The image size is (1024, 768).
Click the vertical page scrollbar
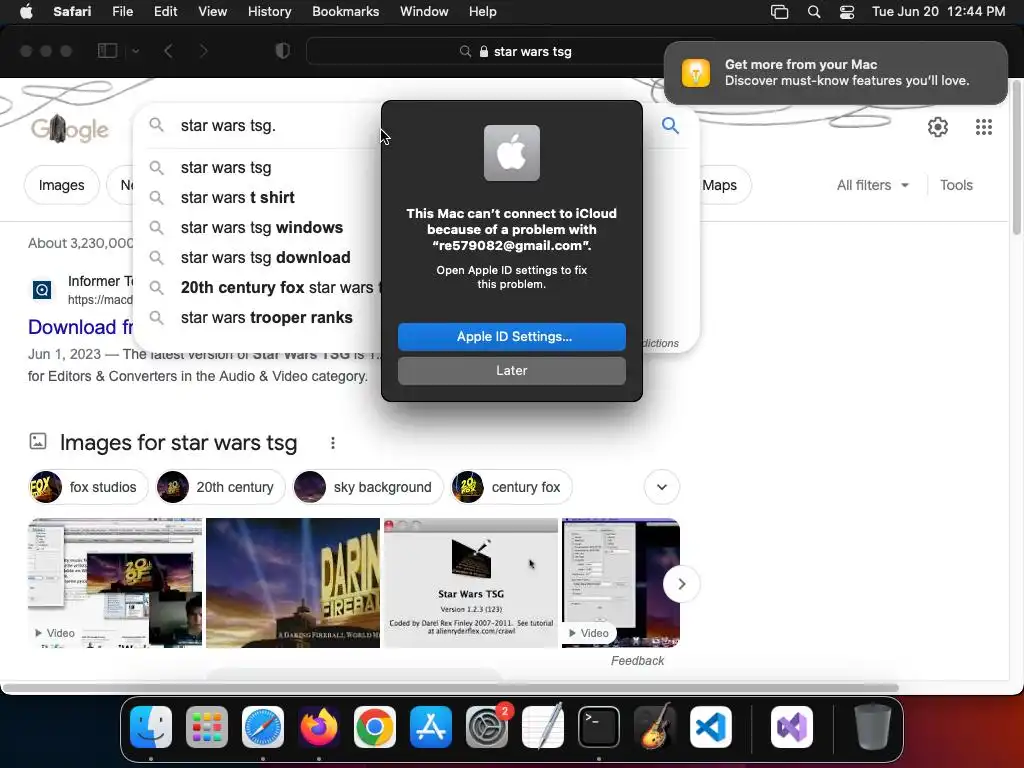click(1016, 157)
